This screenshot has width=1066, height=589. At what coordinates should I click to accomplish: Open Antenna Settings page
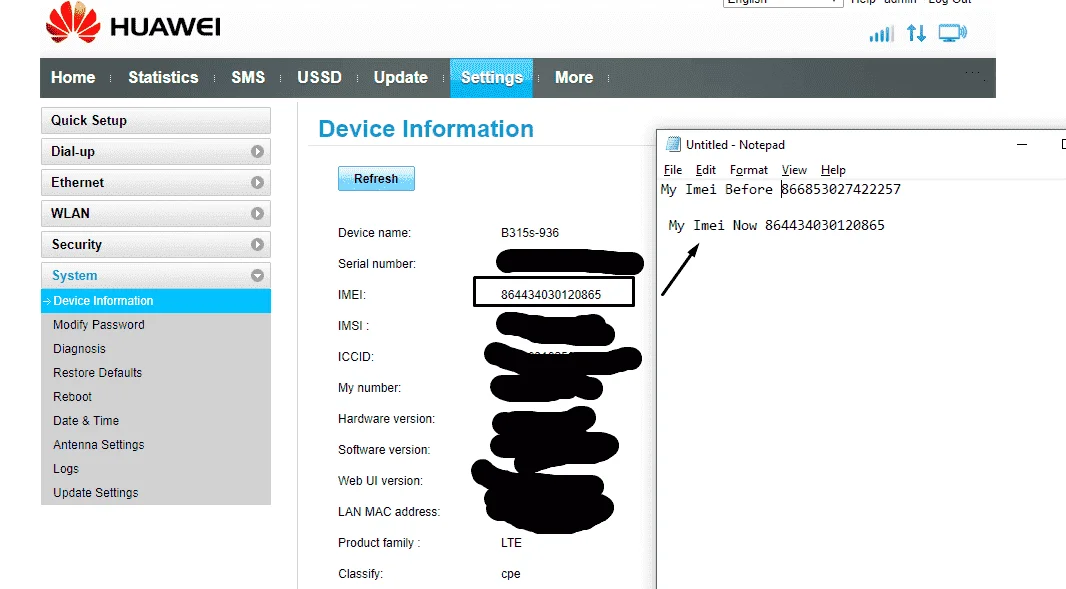coord(99,445)
